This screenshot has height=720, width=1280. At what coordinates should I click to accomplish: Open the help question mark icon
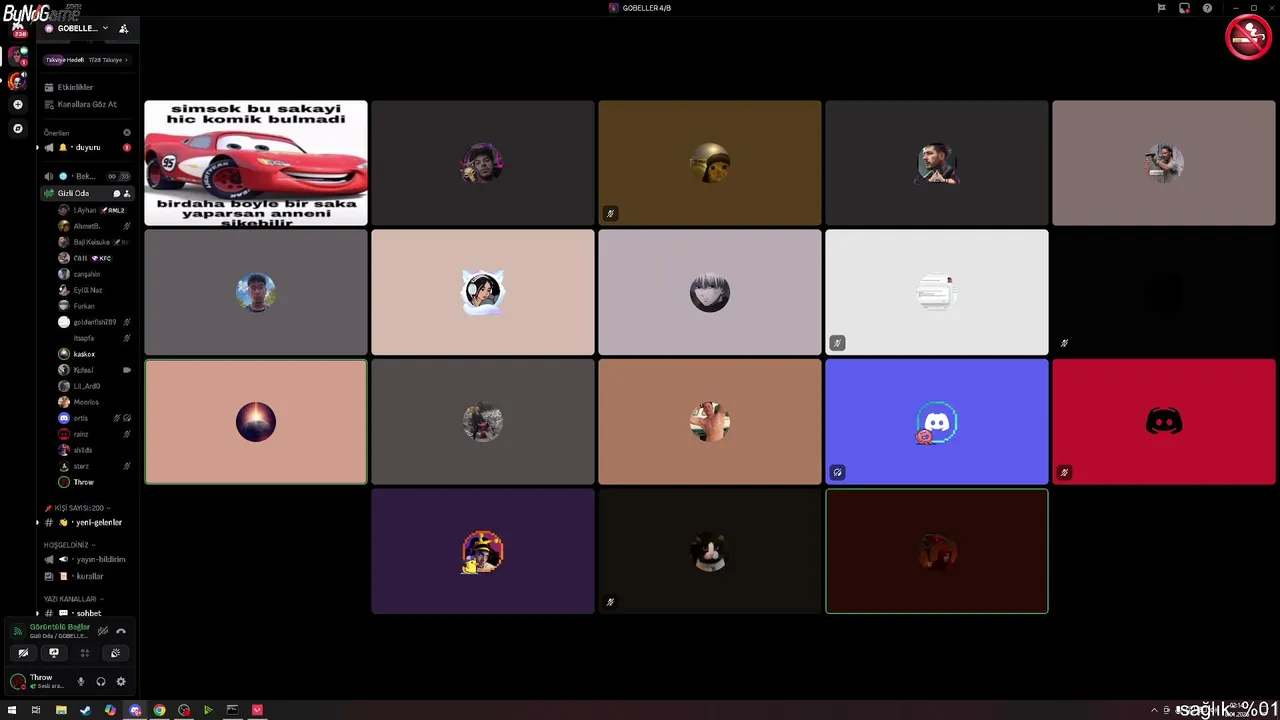(1207, 8)
